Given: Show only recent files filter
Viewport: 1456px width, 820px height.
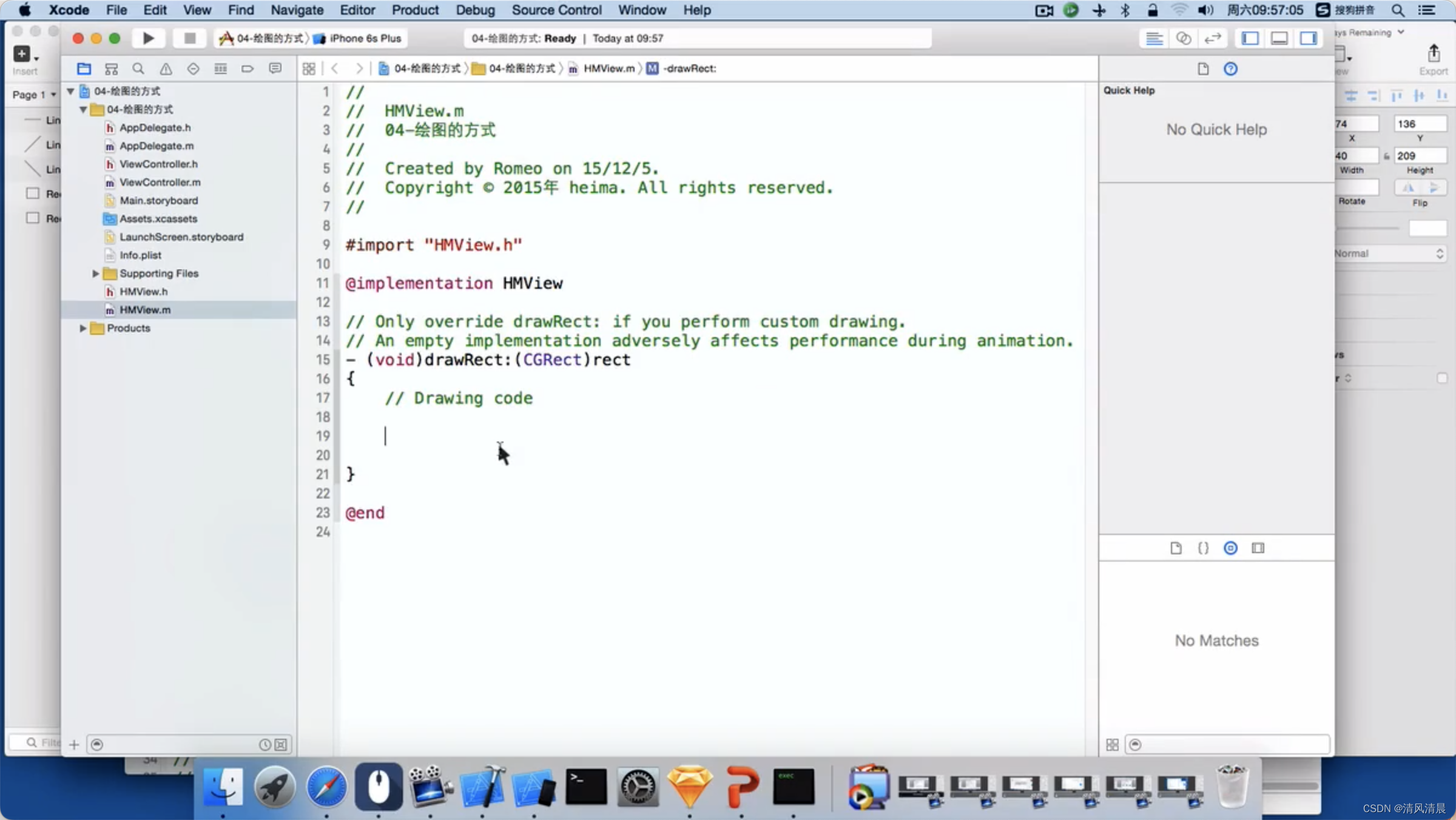Looking at the screenshot, I should 265,744.
